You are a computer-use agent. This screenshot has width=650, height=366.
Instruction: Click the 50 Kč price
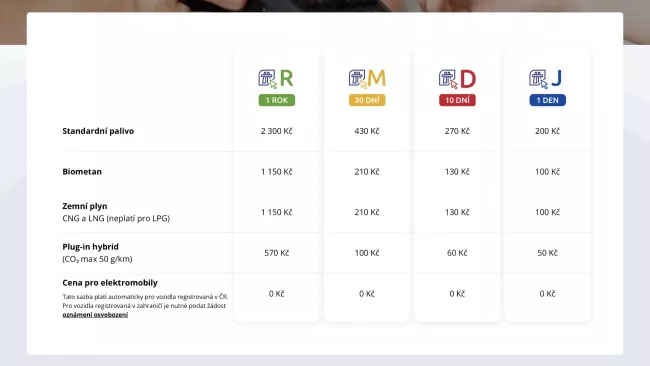click(548, 253)
